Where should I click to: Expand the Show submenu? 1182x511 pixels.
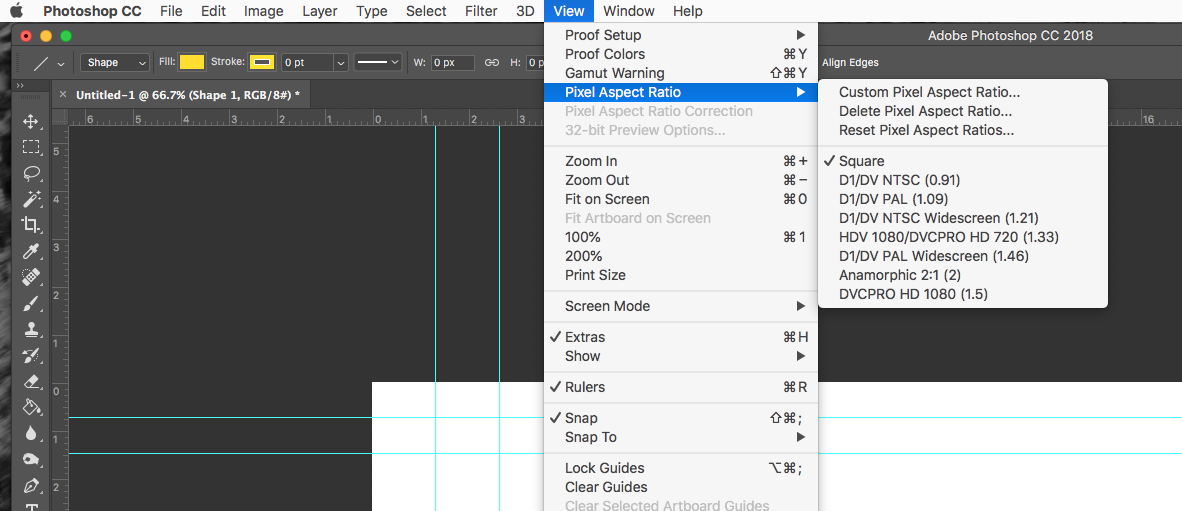pyautogui.click(x=681, y=356)
